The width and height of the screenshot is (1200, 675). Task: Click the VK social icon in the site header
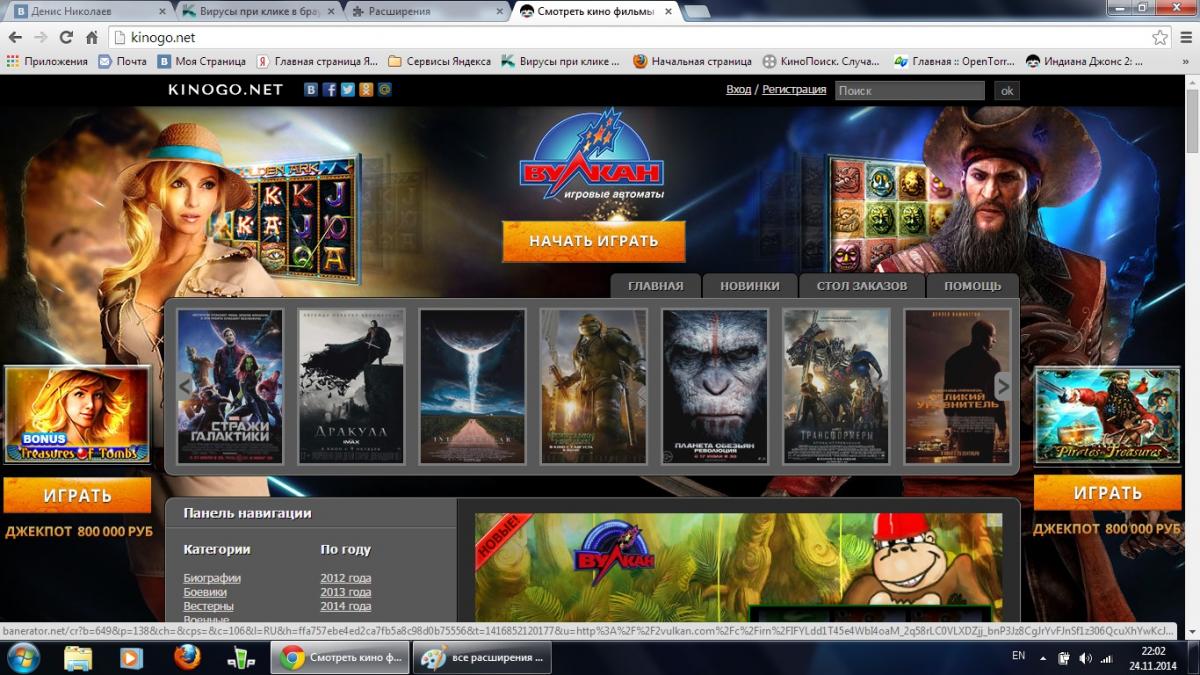pos(311,89)
